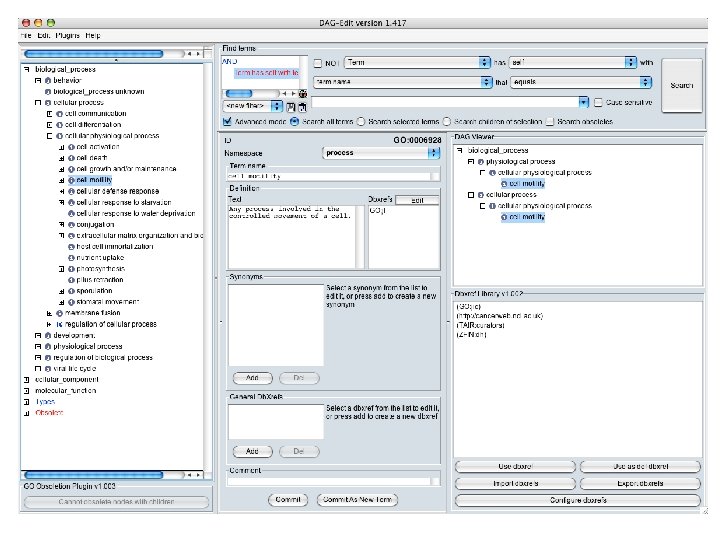Expand the cellular_component node
This screenshot has height=540, width=720.
[27, 380]
